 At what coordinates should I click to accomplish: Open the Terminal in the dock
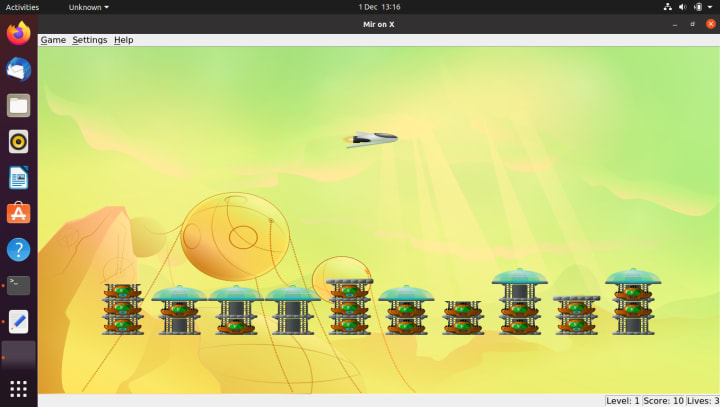[18, 285]
